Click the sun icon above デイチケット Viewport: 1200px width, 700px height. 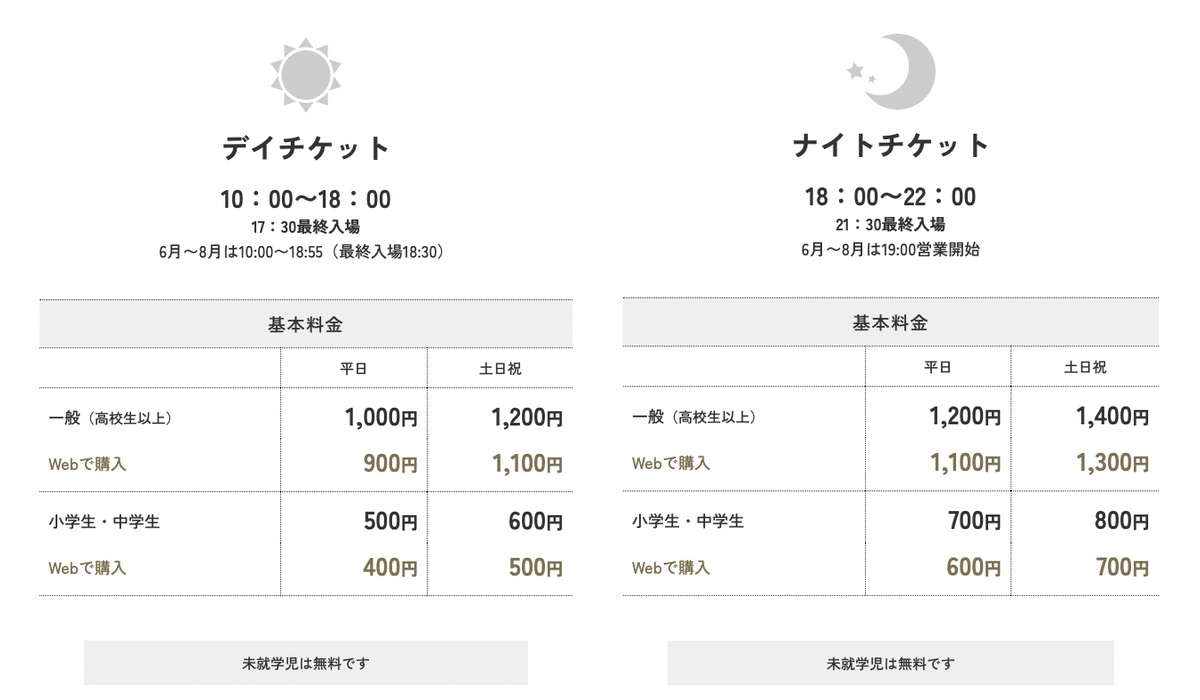click(305, 73)
